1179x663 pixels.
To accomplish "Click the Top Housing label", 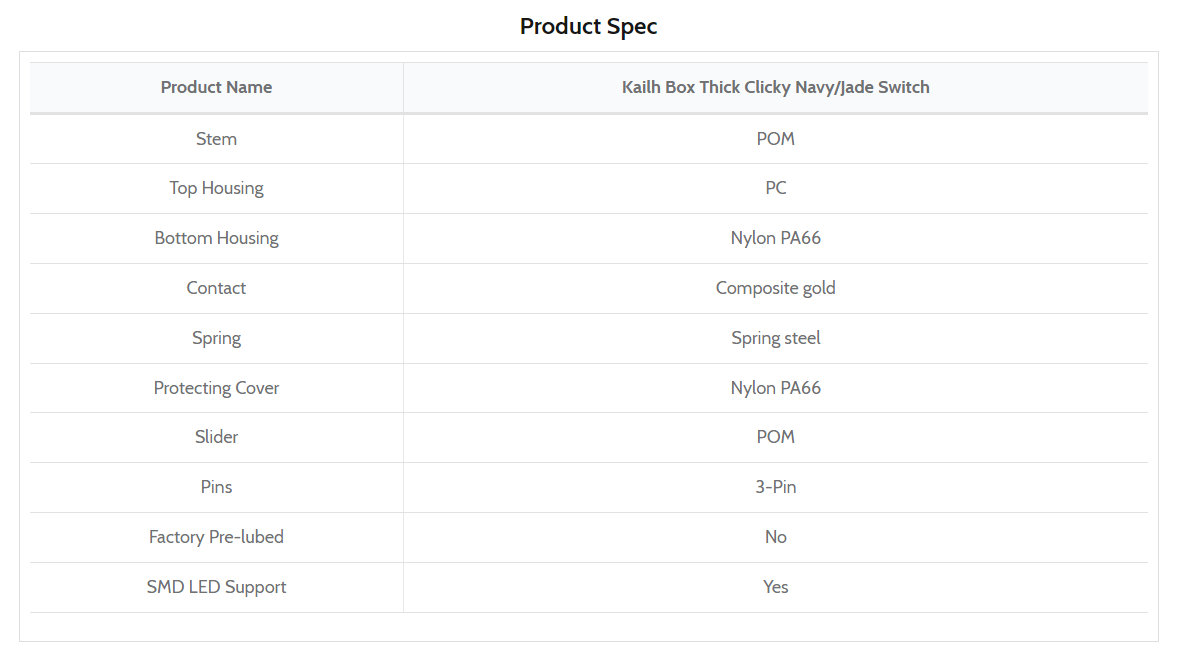I will point(216,188).
